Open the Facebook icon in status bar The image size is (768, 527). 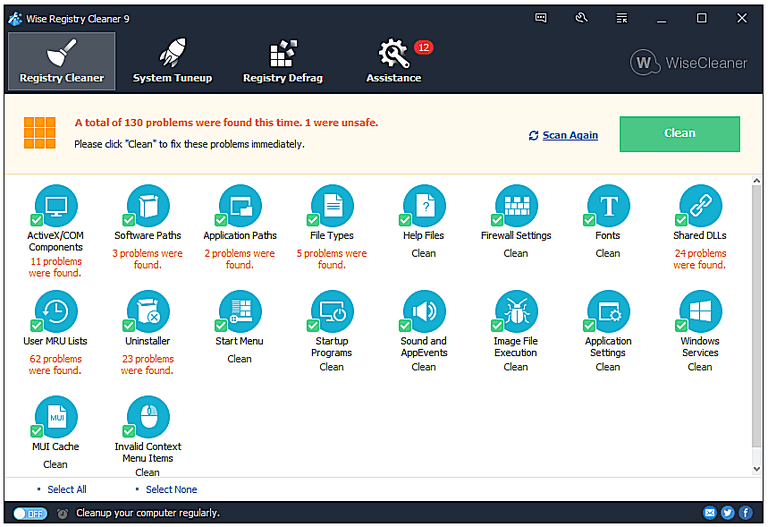tap(745, 513)
